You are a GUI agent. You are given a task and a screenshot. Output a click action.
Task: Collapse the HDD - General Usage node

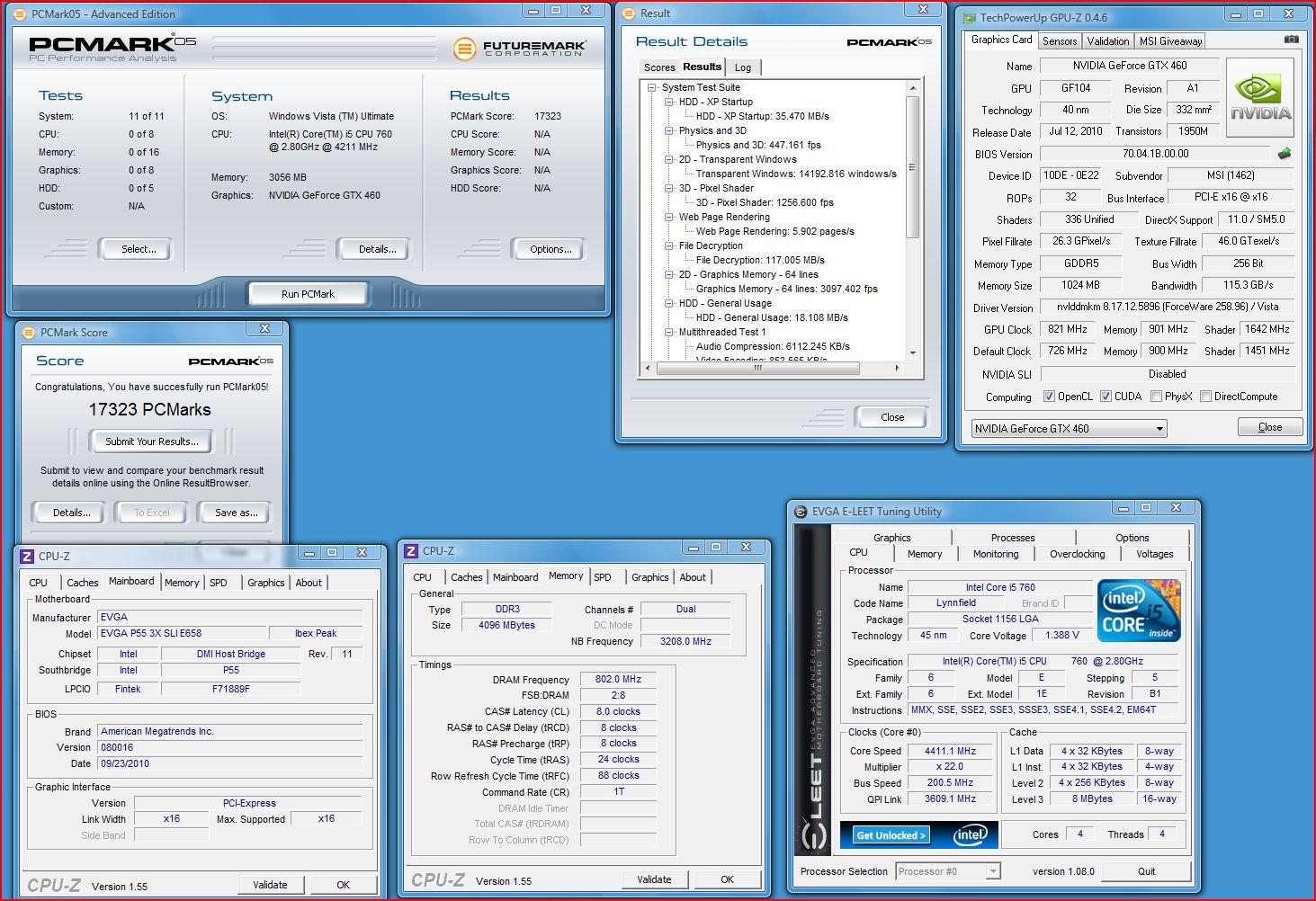pos(669,303)
